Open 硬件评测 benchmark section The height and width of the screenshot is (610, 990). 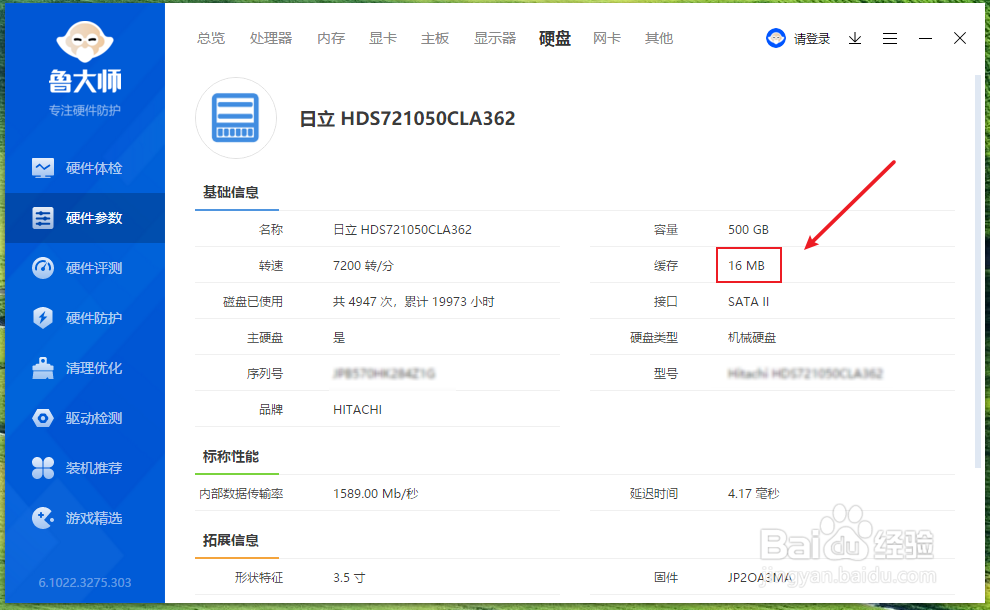coord(85,268)
